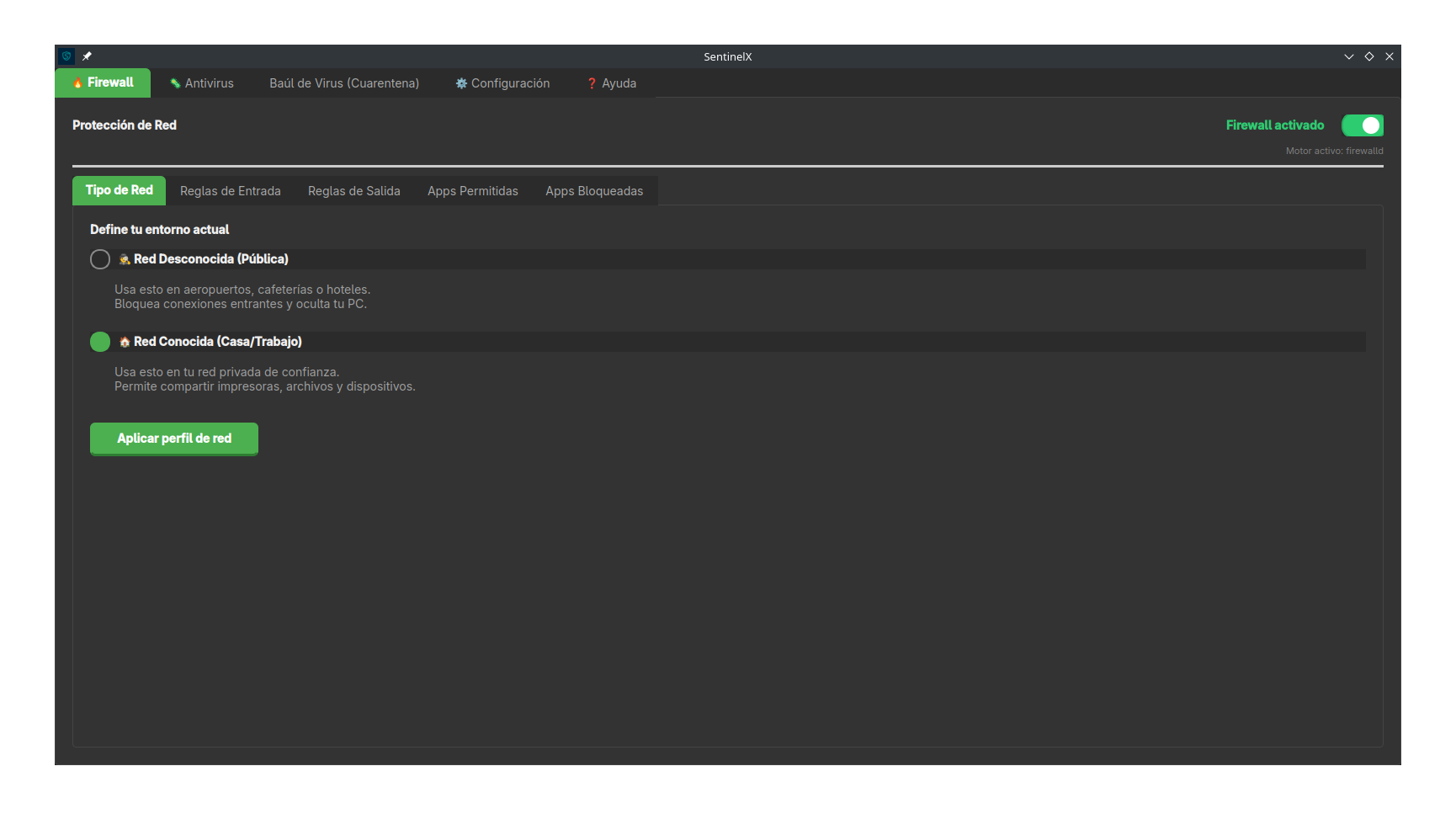Open the Ayuda tab

click(x=612, y=83)
